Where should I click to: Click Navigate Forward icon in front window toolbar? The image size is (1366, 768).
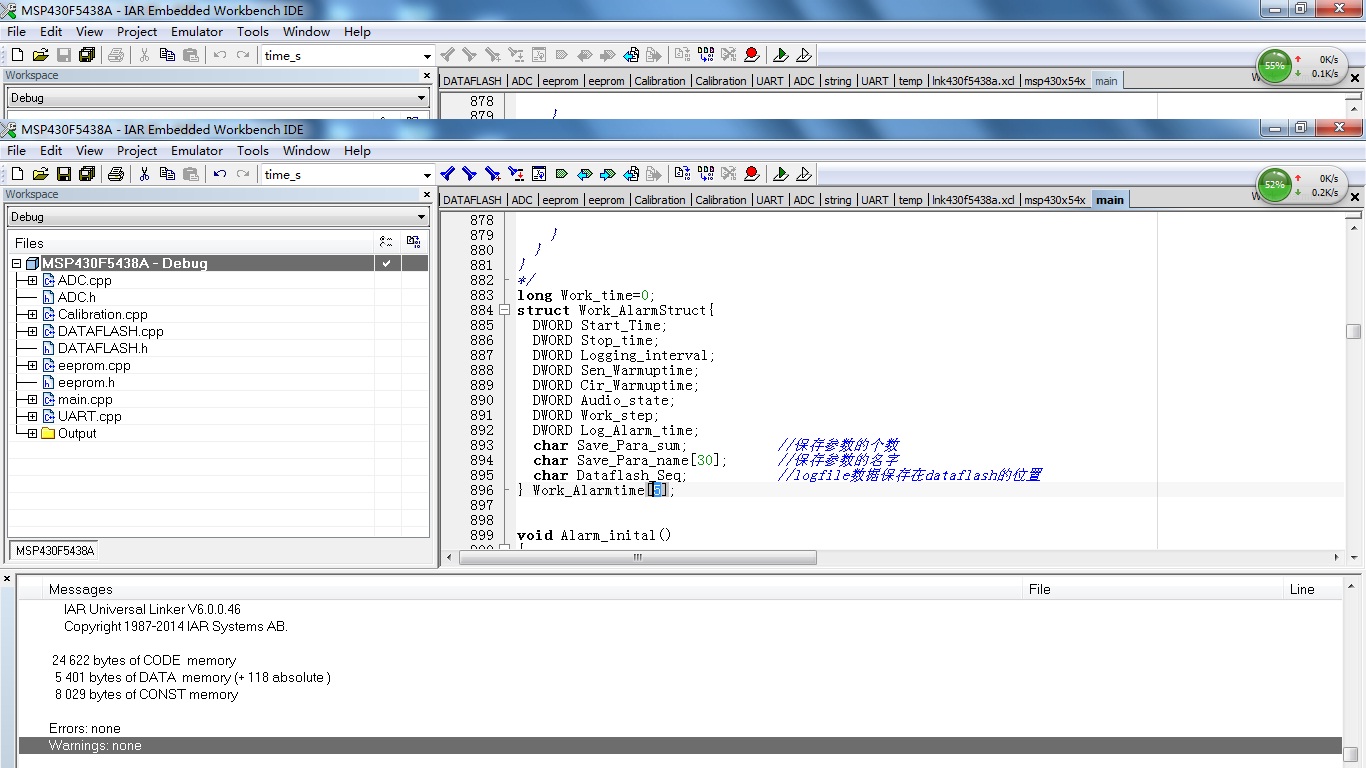[x=653, y=174]
